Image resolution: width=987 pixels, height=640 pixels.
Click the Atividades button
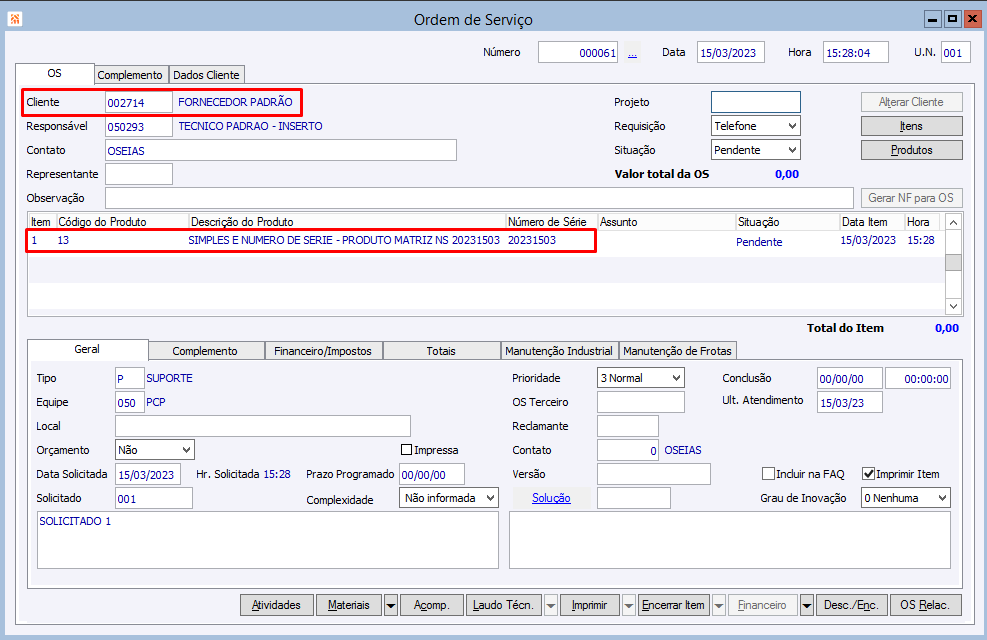(276, 605)
